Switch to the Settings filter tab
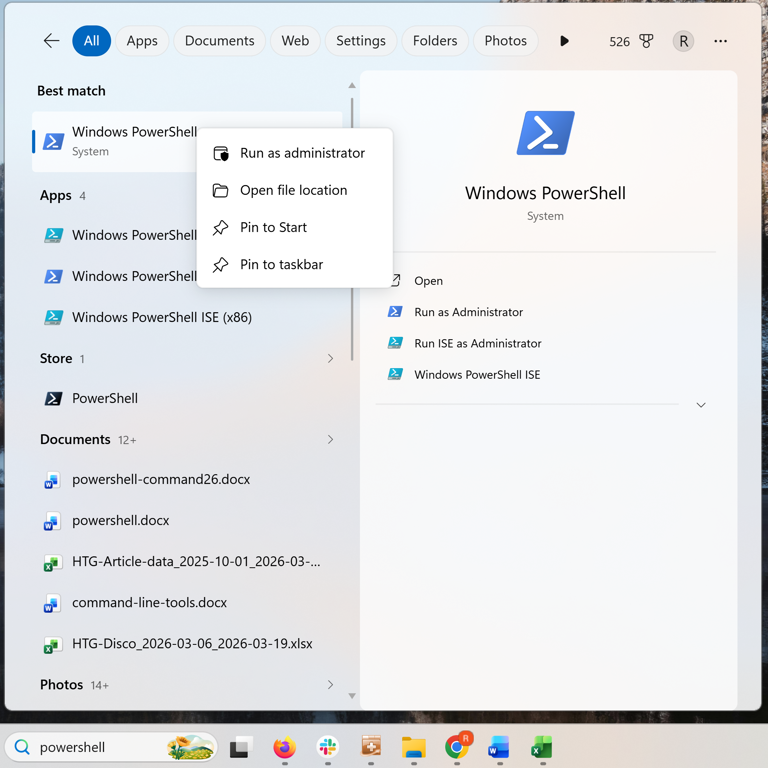Viewport: 768px width, 768px height. click(360, 41)
